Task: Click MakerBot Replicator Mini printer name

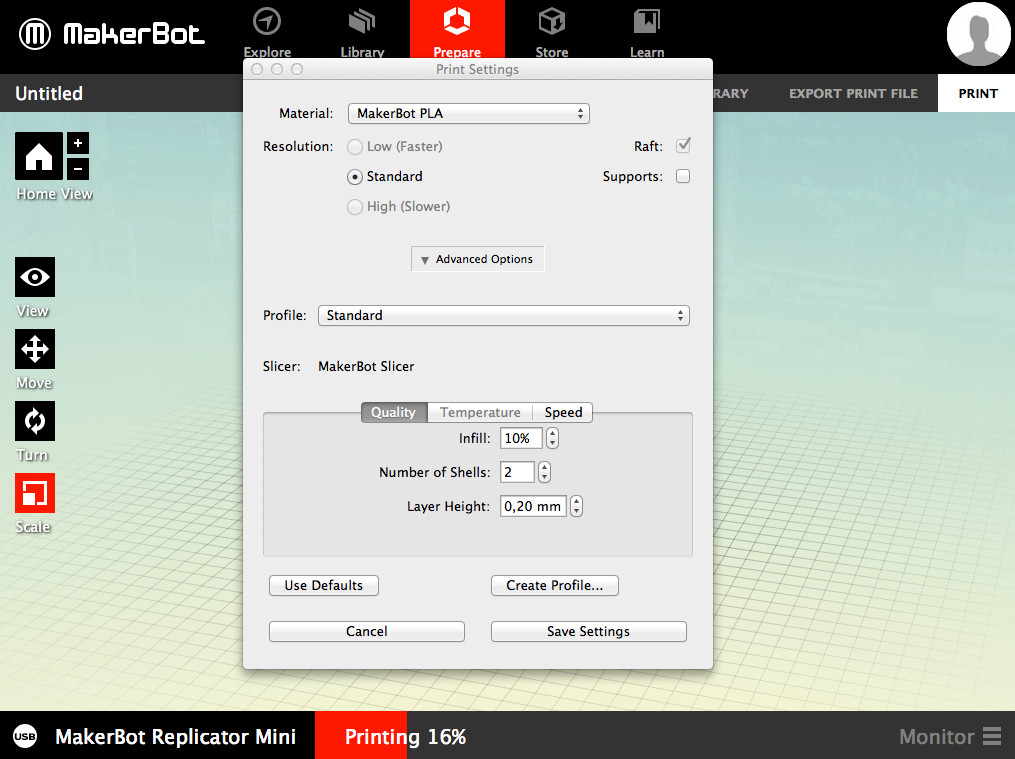Action: coord(175,736)
